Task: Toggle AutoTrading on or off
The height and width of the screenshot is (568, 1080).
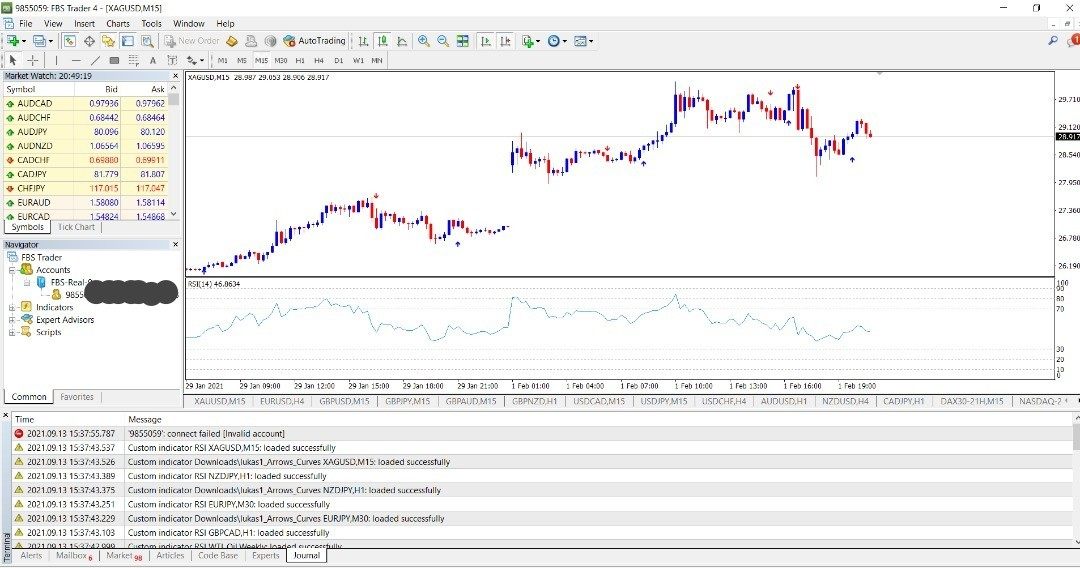Action: [315, 41]
